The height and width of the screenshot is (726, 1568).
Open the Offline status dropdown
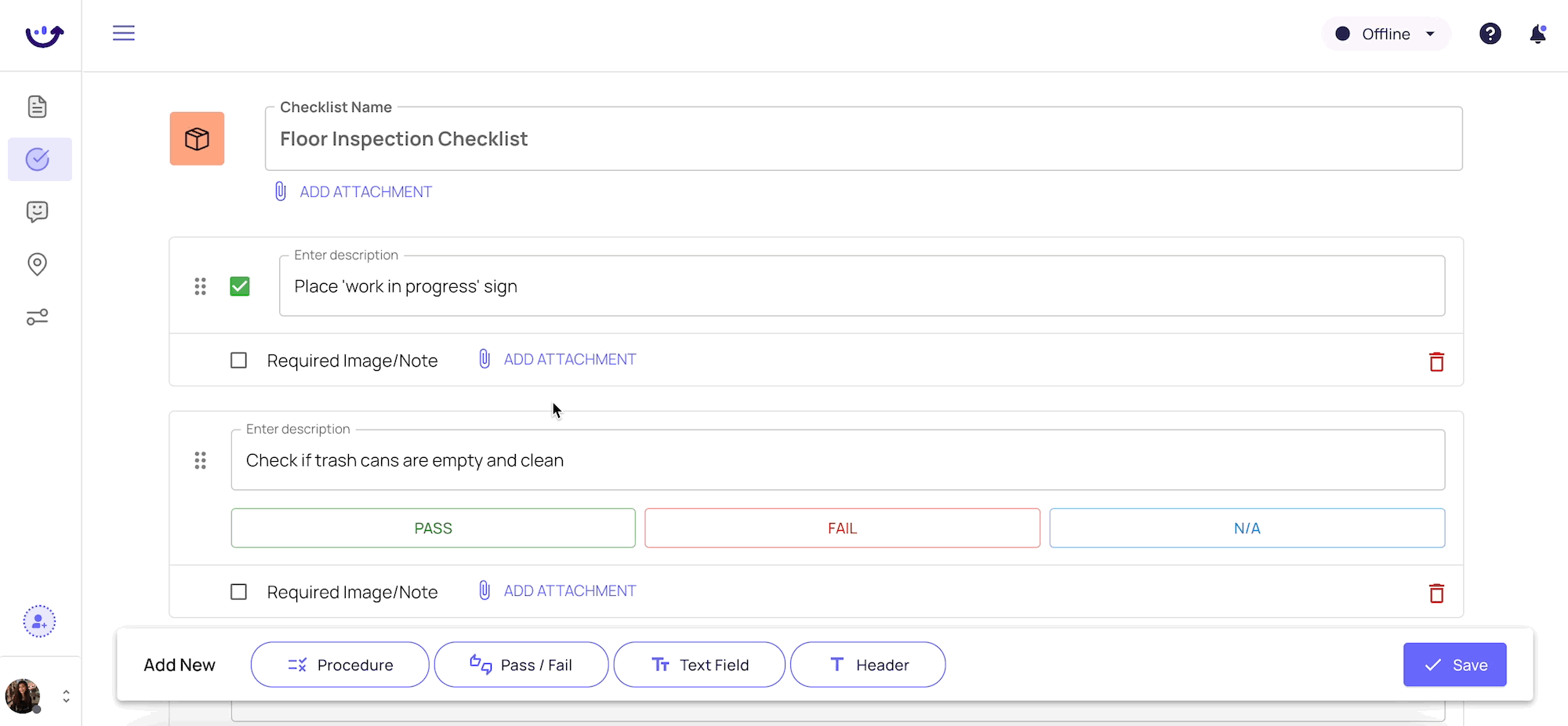point(1386,34)
